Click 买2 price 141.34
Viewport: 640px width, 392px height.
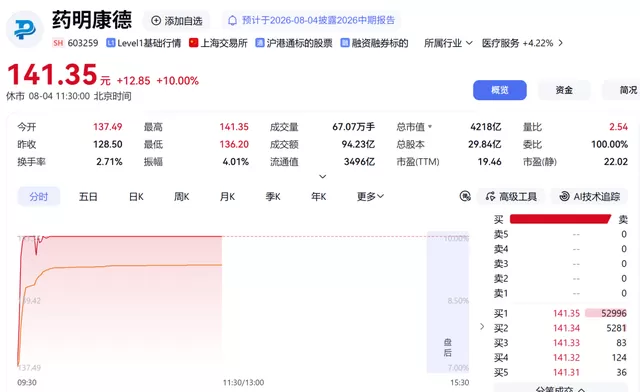coord(566,328)
